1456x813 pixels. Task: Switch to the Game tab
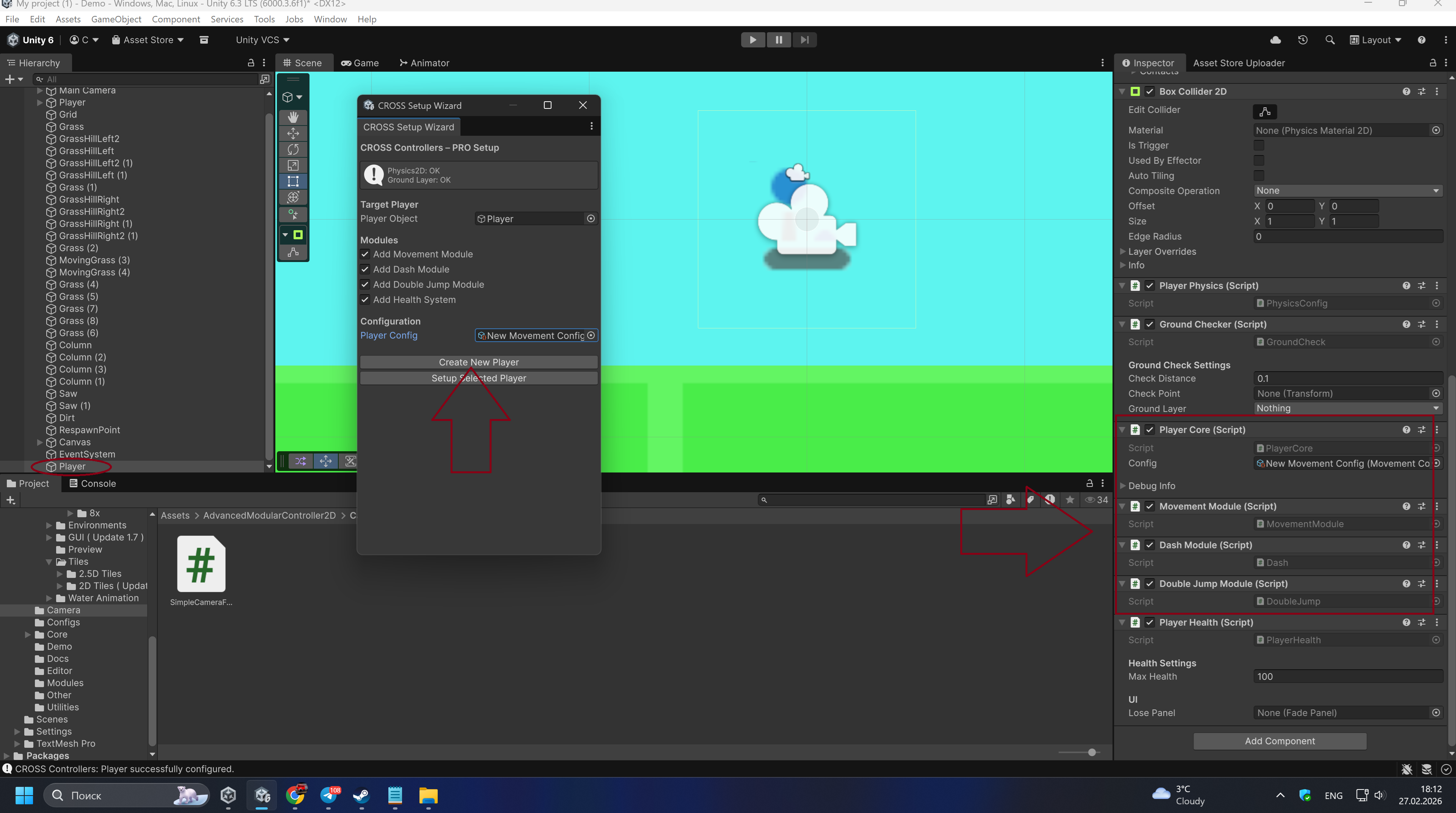click(x=360, y=63)
